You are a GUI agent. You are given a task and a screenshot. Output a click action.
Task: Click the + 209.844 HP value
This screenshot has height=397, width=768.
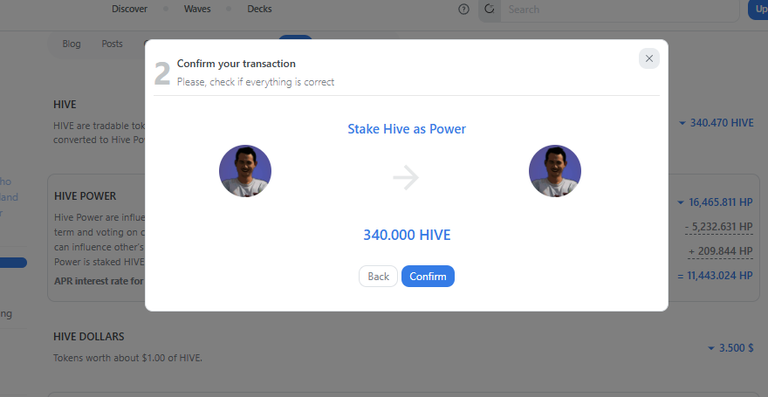720,251
